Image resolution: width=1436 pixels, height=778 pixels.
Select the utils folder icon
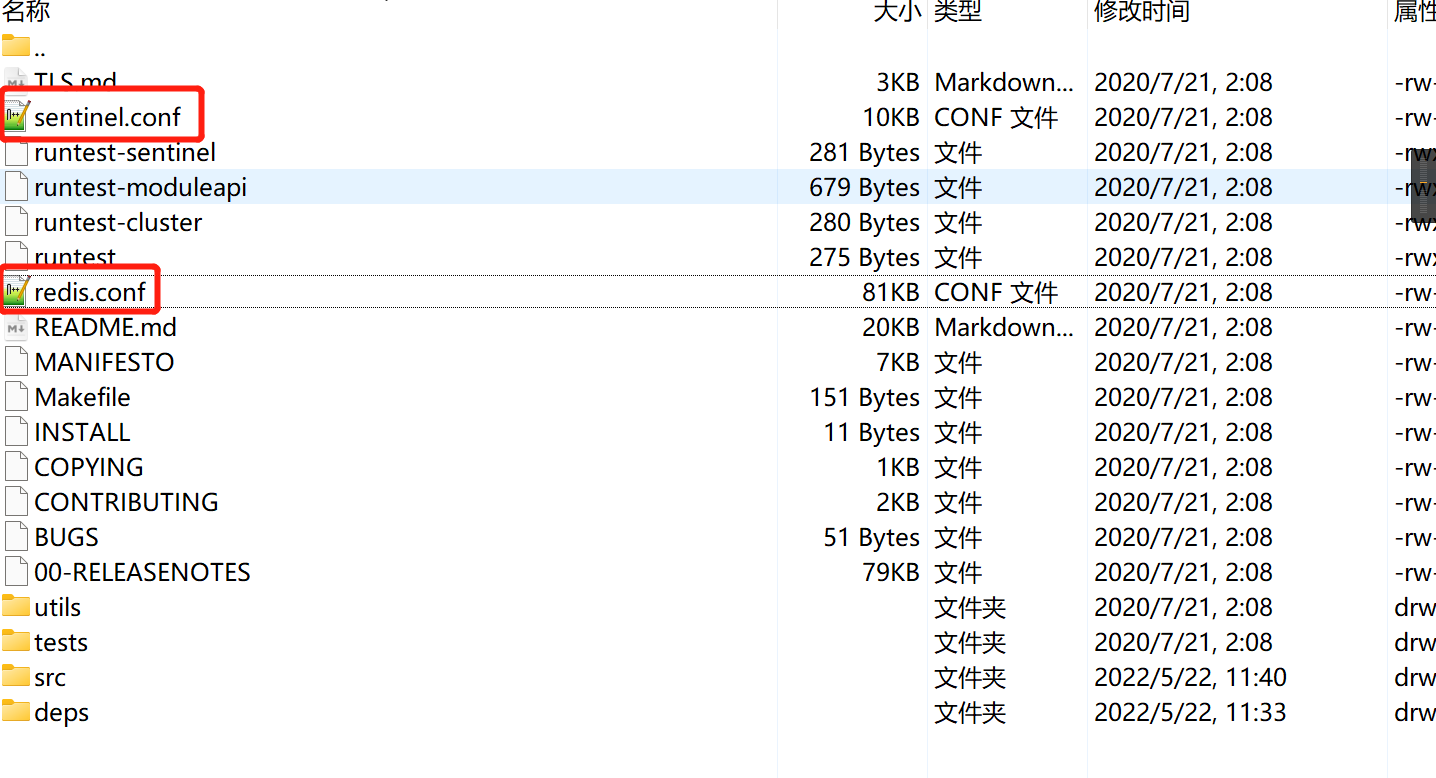pos(16,606)
